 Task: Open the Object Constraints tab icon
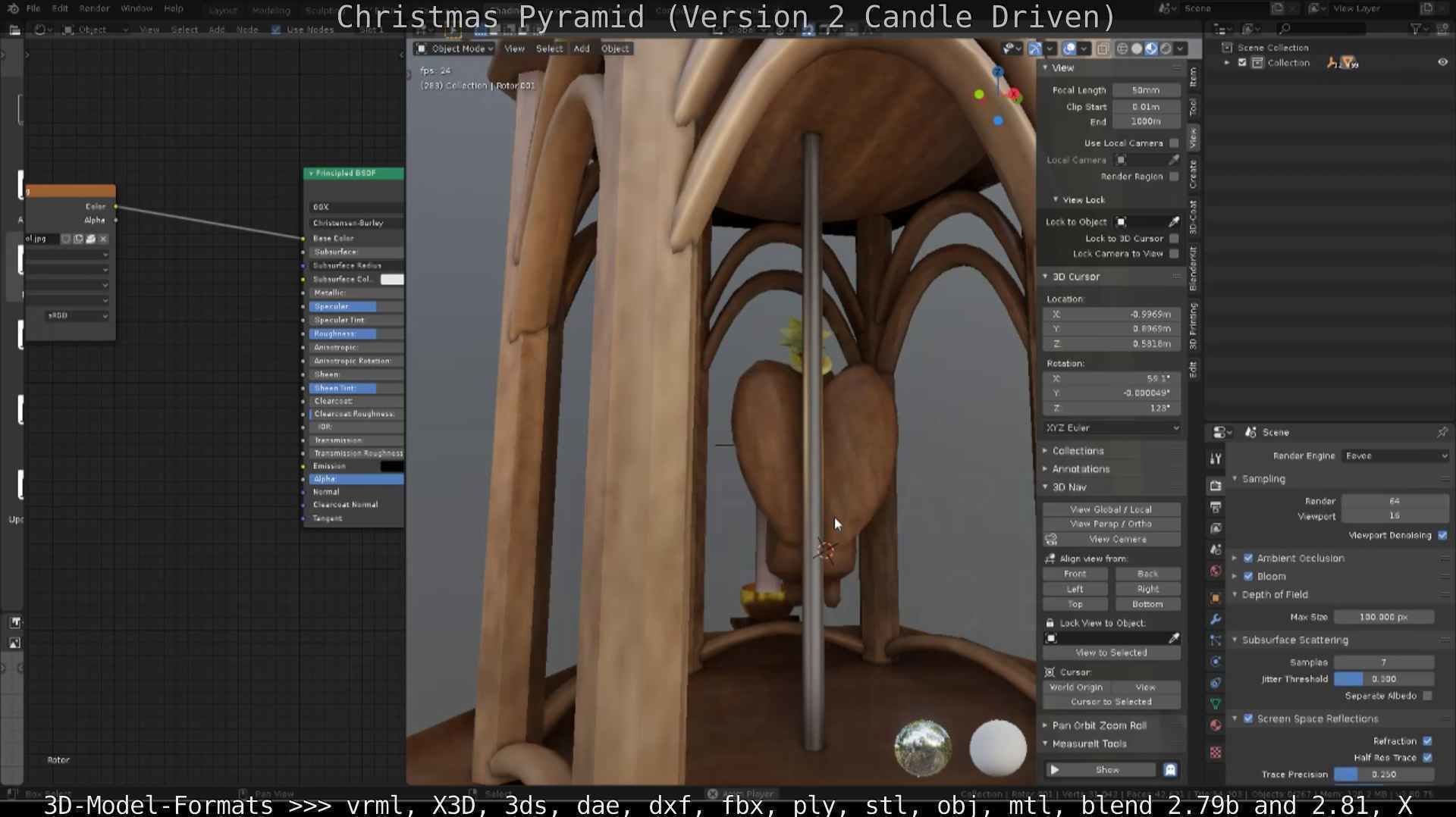point(1216,683)
